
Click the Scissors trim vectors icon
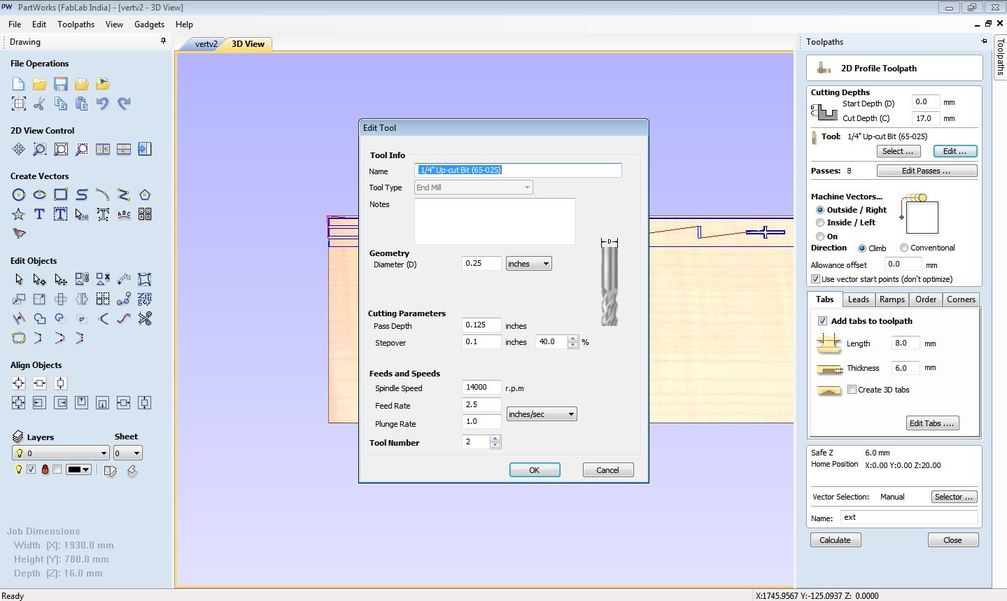[144, 318]
